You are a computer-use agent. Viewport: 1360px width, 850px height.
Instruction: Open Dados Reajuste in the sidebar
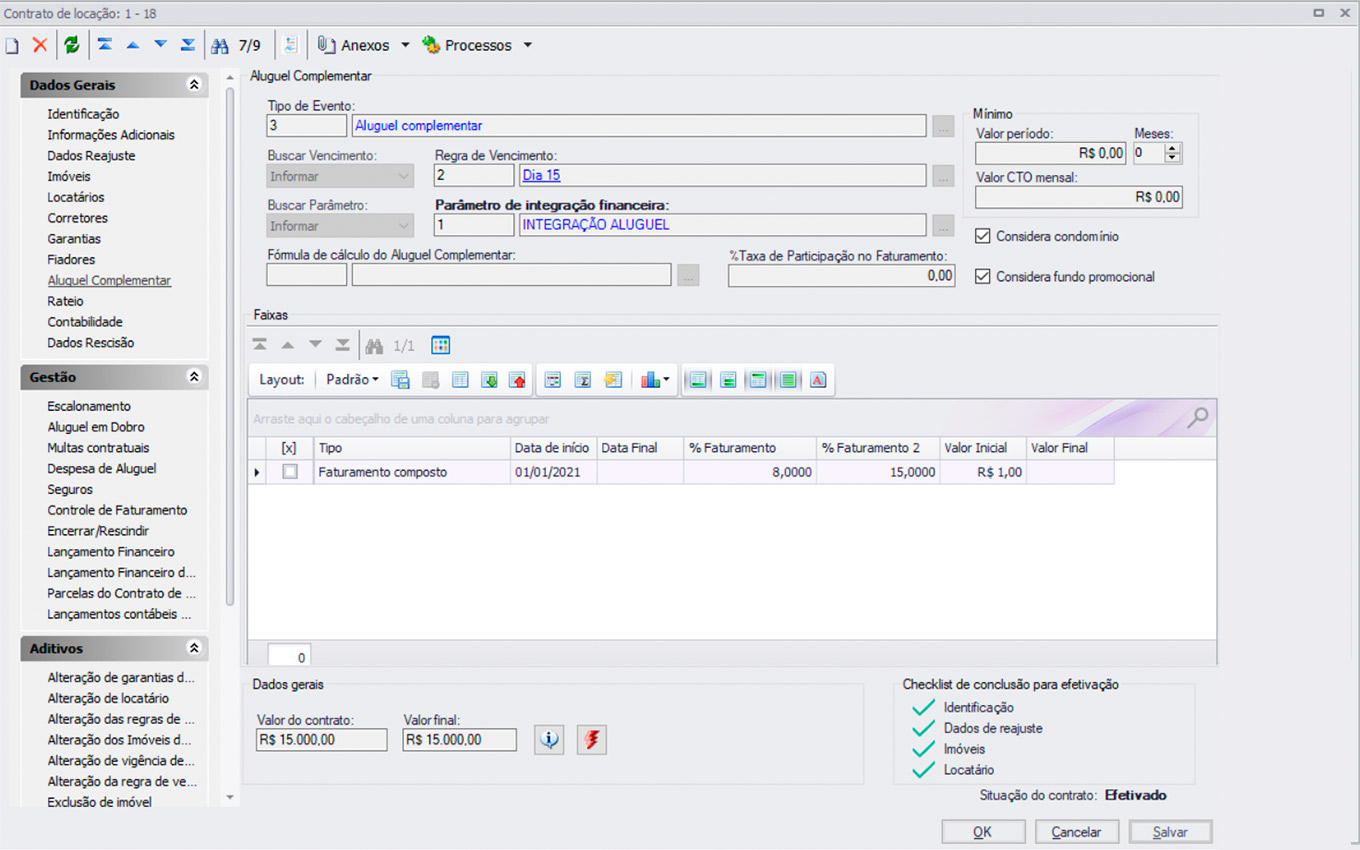click(91, 156)
